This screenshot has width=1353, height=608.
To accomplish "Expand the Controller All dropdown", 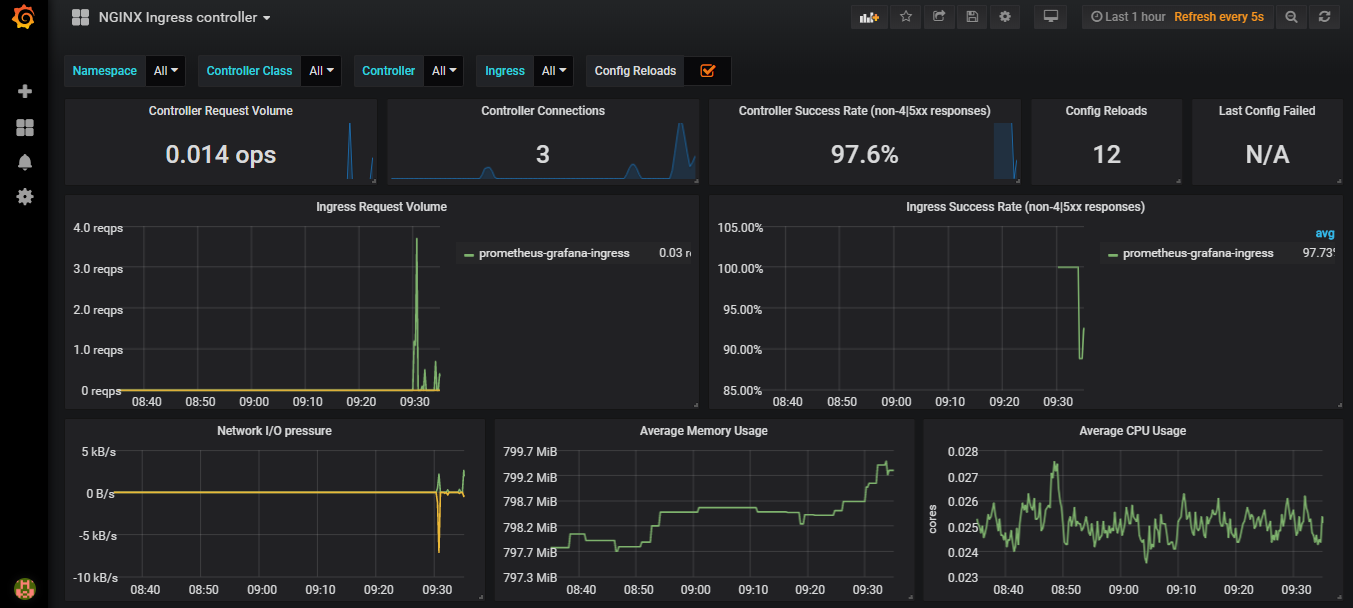I will tap(444, 71).
